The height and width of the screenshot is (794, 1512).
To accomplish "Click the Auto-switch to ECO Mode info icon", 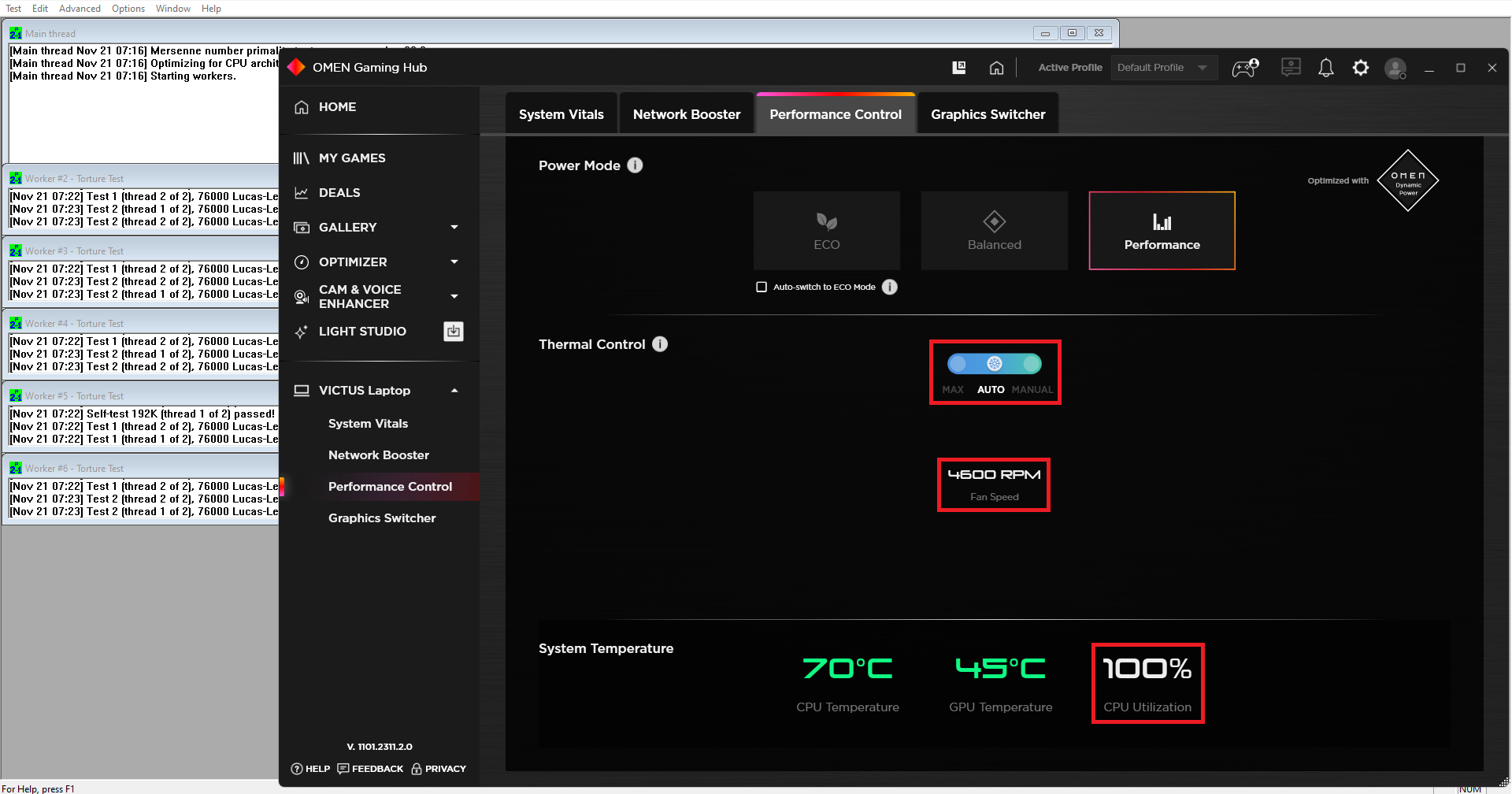I will coord(890,287).
